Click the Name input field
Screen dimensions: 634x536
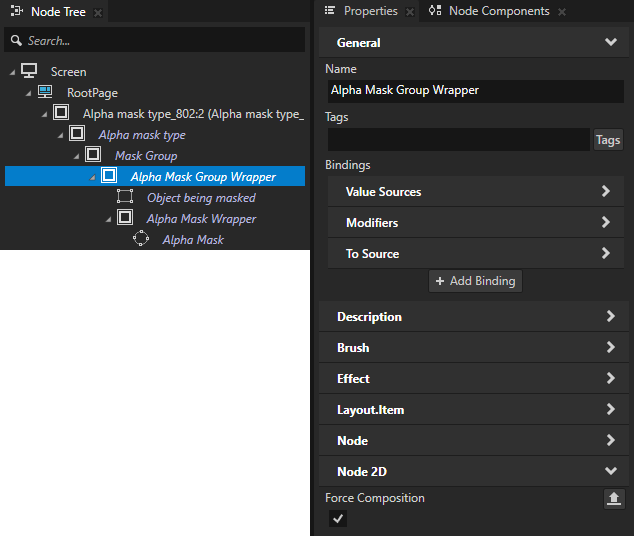tap(475, 90)
